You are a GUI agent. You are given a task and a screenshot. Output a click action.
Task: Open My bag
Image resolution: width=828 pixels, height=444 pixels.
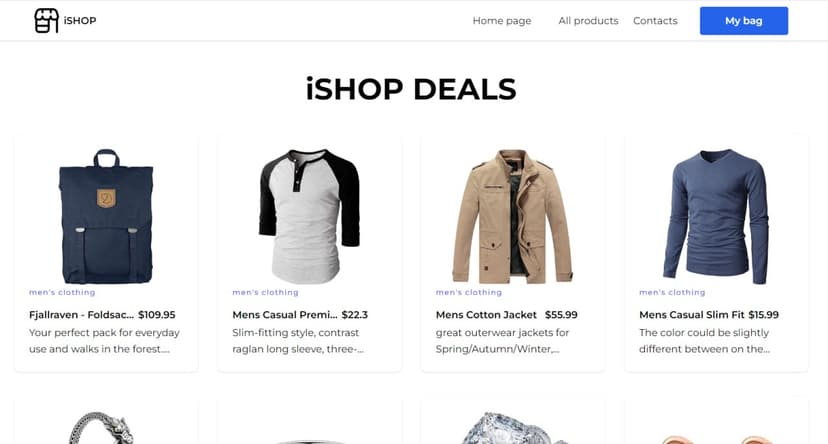click(743, 21)
